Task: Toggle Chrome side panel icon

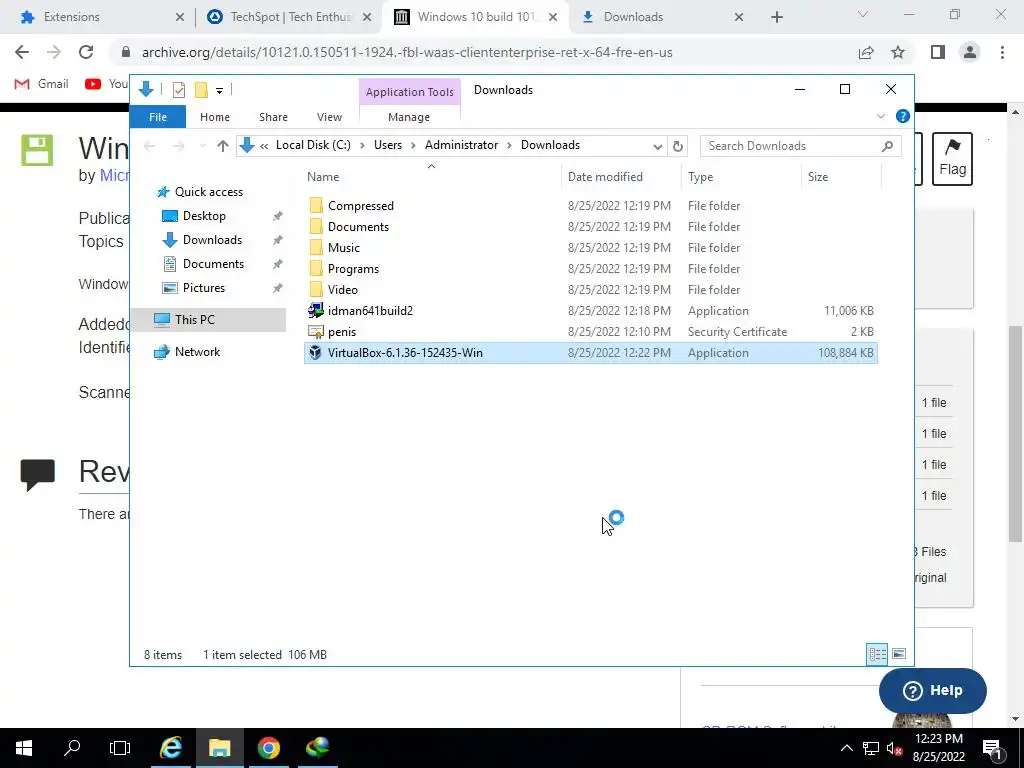Action: 938,52
